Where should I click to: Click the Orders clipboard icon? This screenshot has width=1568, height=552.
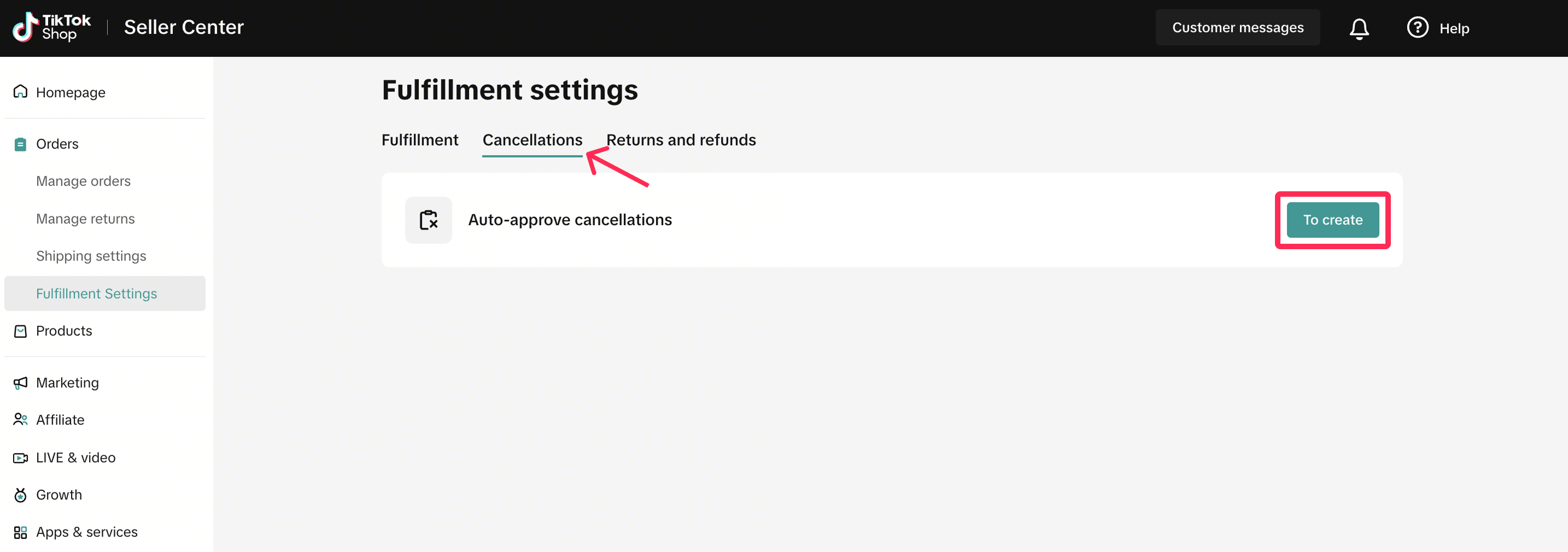pos(20,144)
